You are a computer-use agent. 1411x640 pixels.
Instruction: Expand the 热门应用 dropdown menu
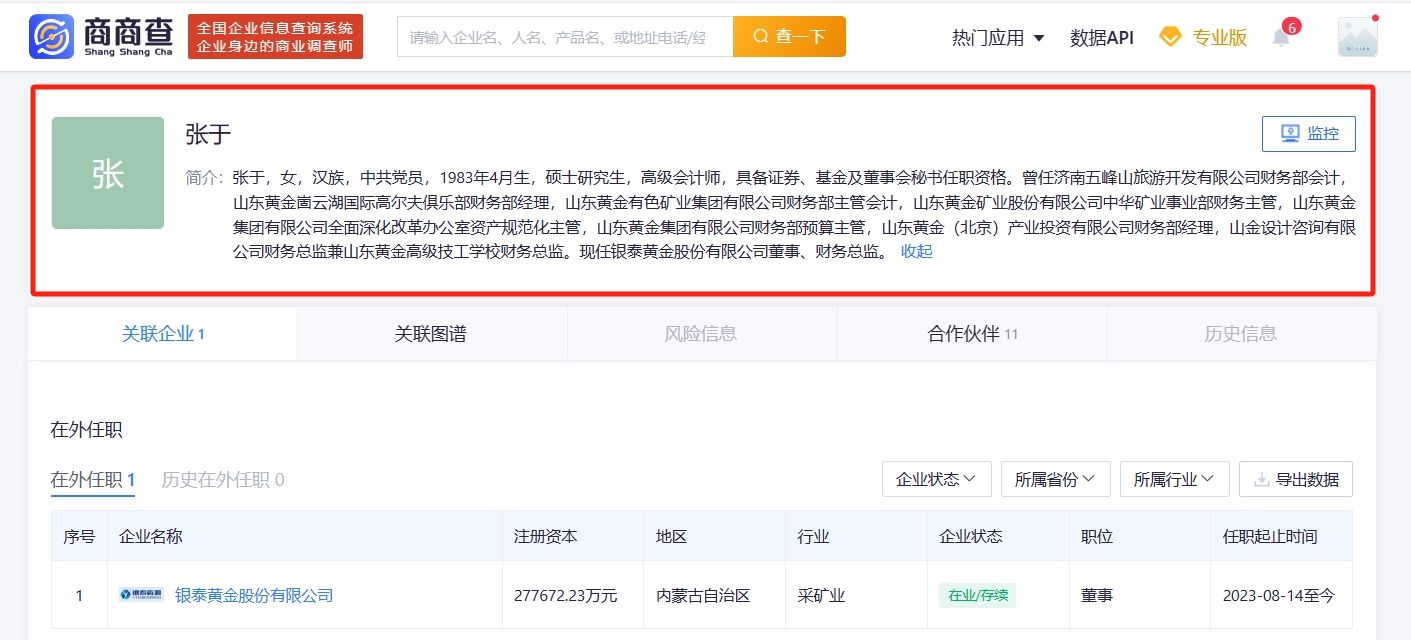[998, 38]
